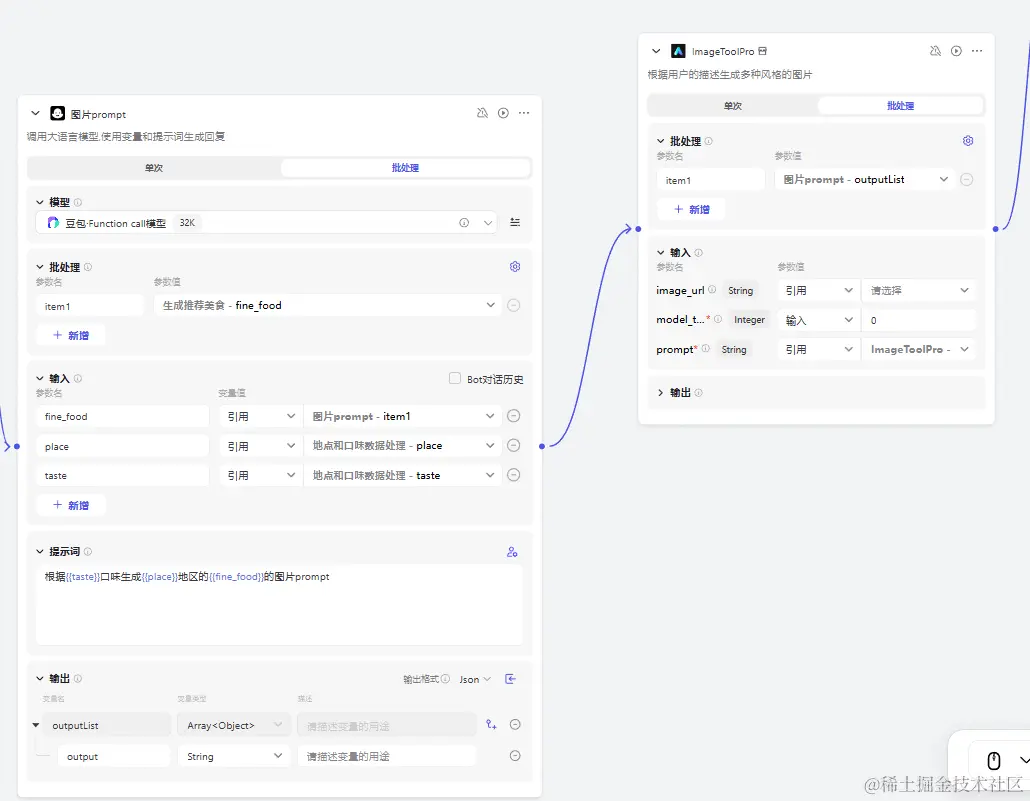Enable the Bot对话历史 checkbox
This screenshot has height=801, width=1030.
tap(455, 378)
